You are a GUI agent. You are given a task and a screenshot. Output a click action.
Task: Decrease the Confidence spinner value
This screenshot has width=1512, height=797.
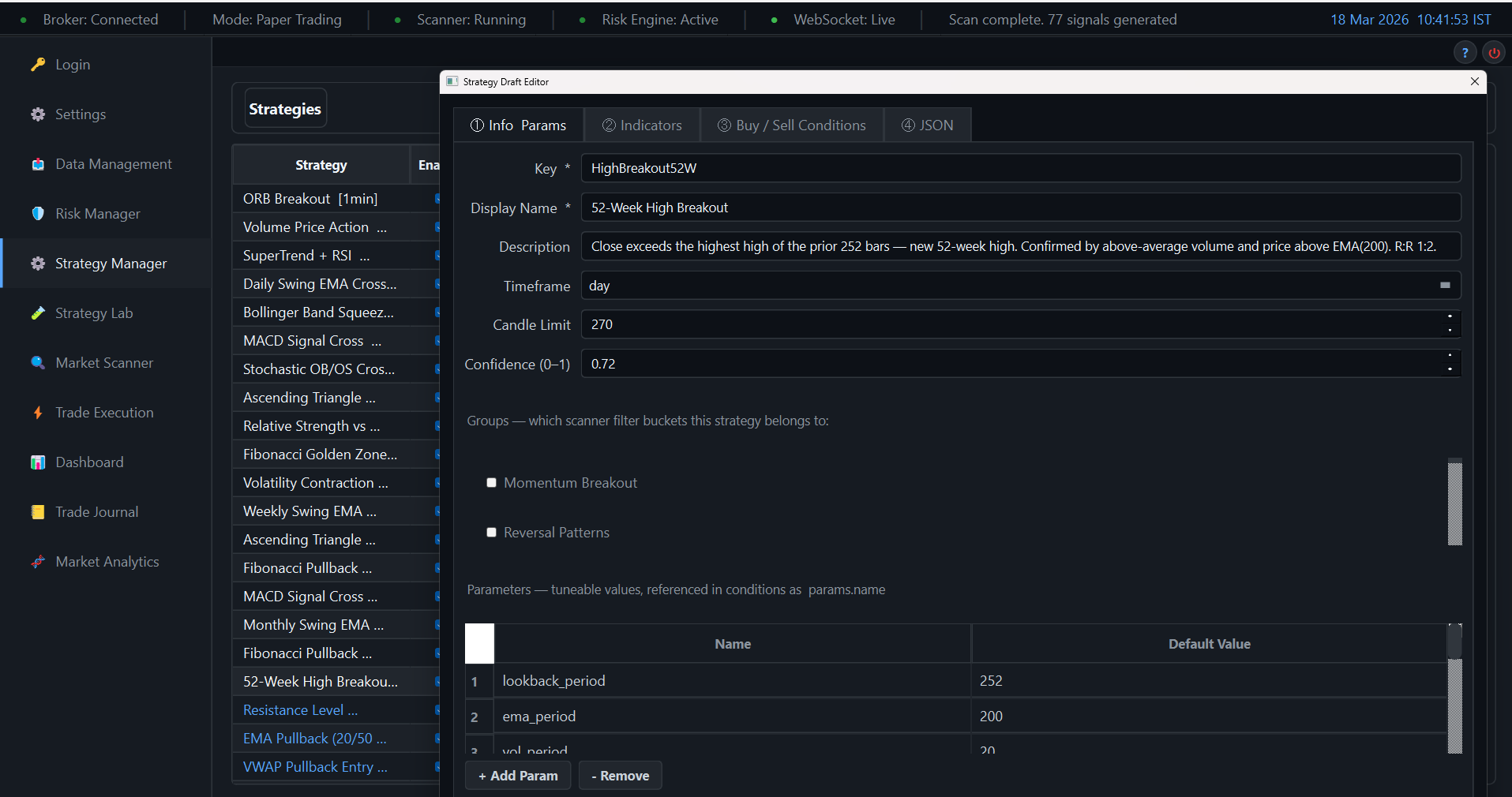click(1450, 370)
